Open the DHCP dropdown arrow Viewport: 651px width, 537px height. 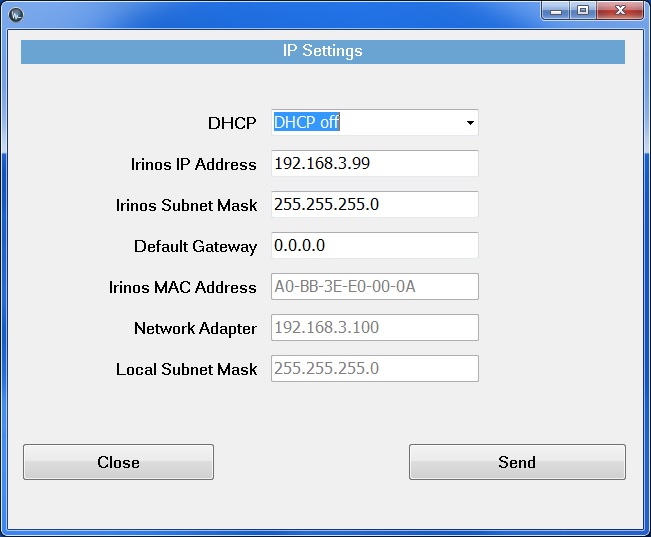pos(470,123)
